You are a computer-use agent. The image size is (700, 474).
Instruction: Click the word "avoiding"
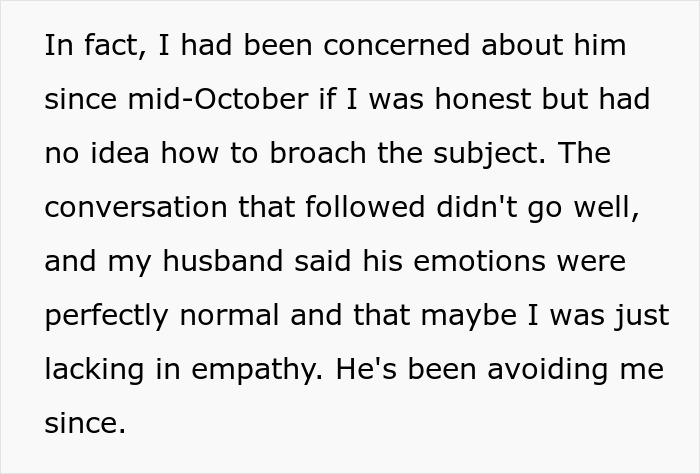tap(547, 371)
